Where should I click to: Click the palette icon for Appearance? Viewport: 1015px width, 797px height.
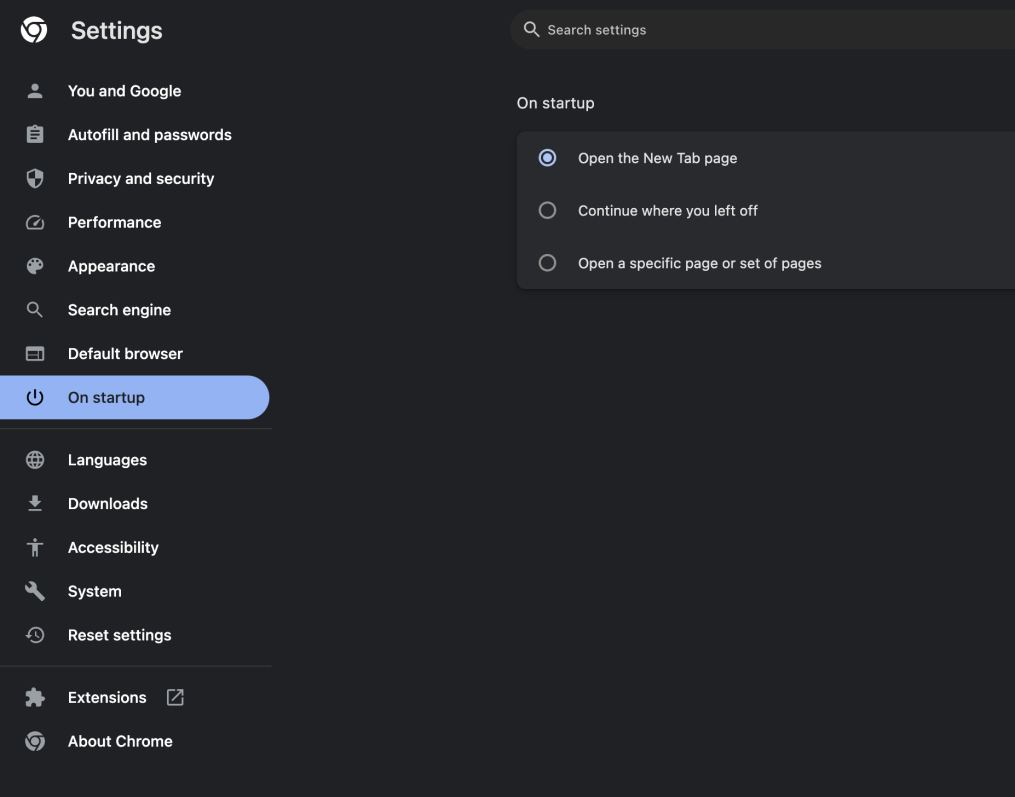click(x=35, y=266)
